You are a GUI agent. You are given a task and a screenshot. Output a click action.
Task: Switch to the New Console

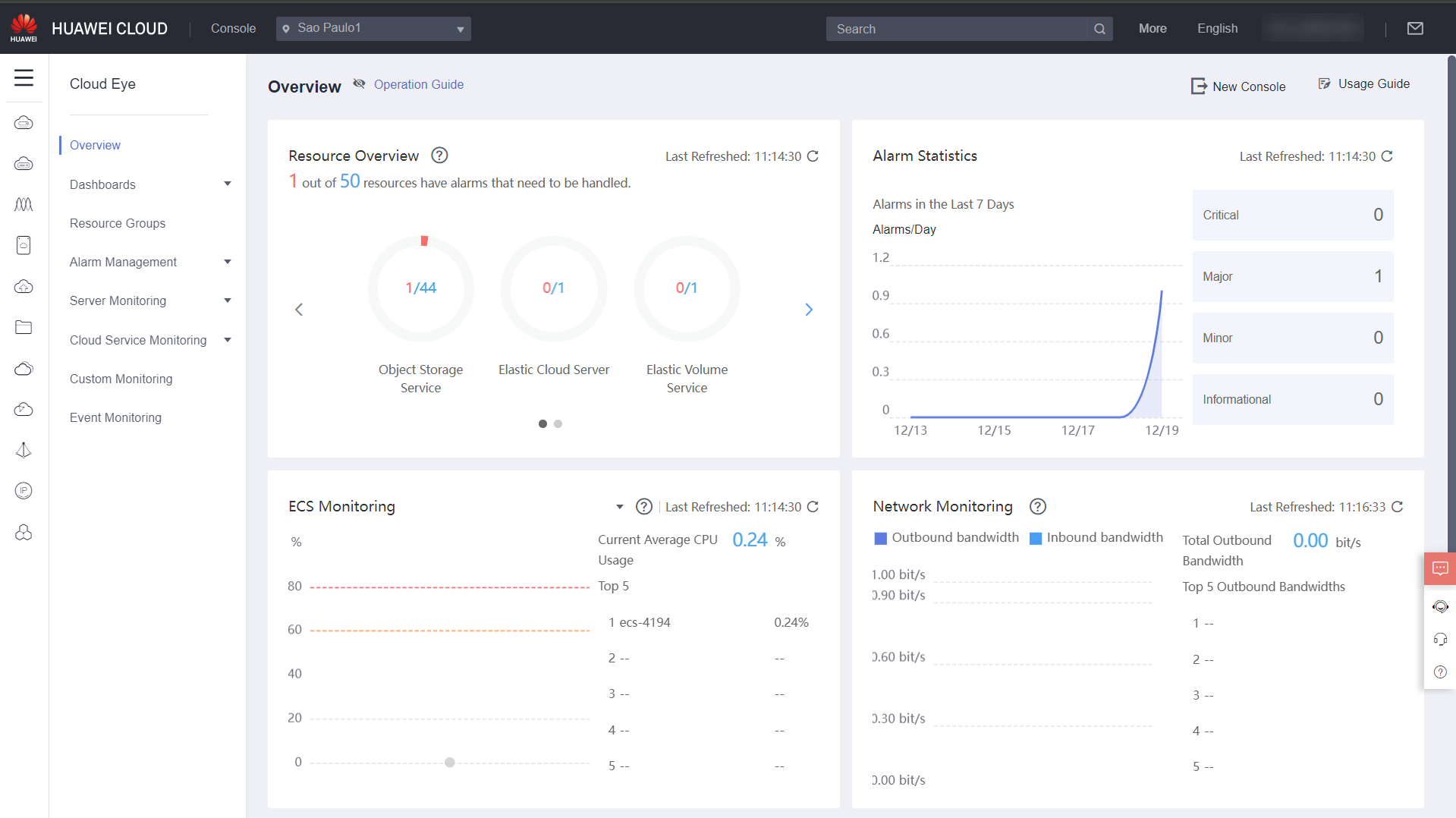tap(1238, 87)
